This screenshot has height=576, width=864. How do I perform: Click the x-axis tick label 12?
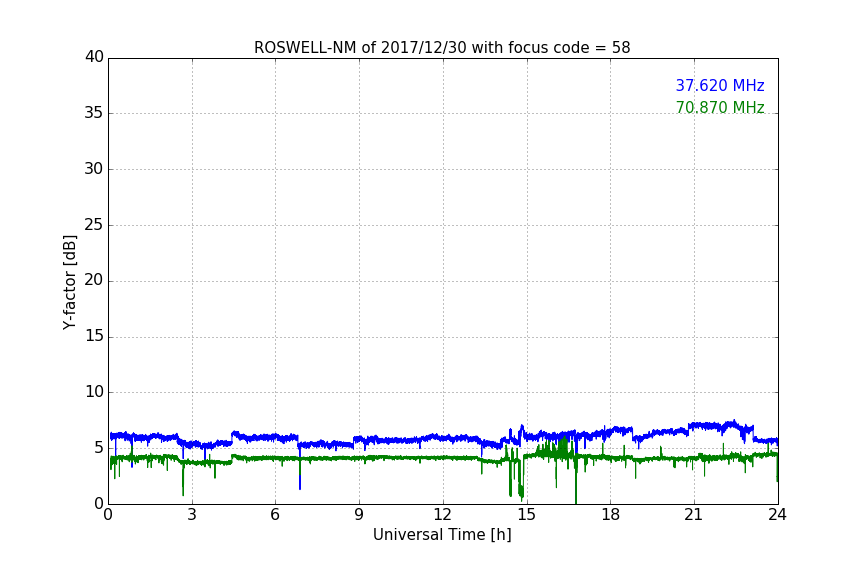pos(443,515)
